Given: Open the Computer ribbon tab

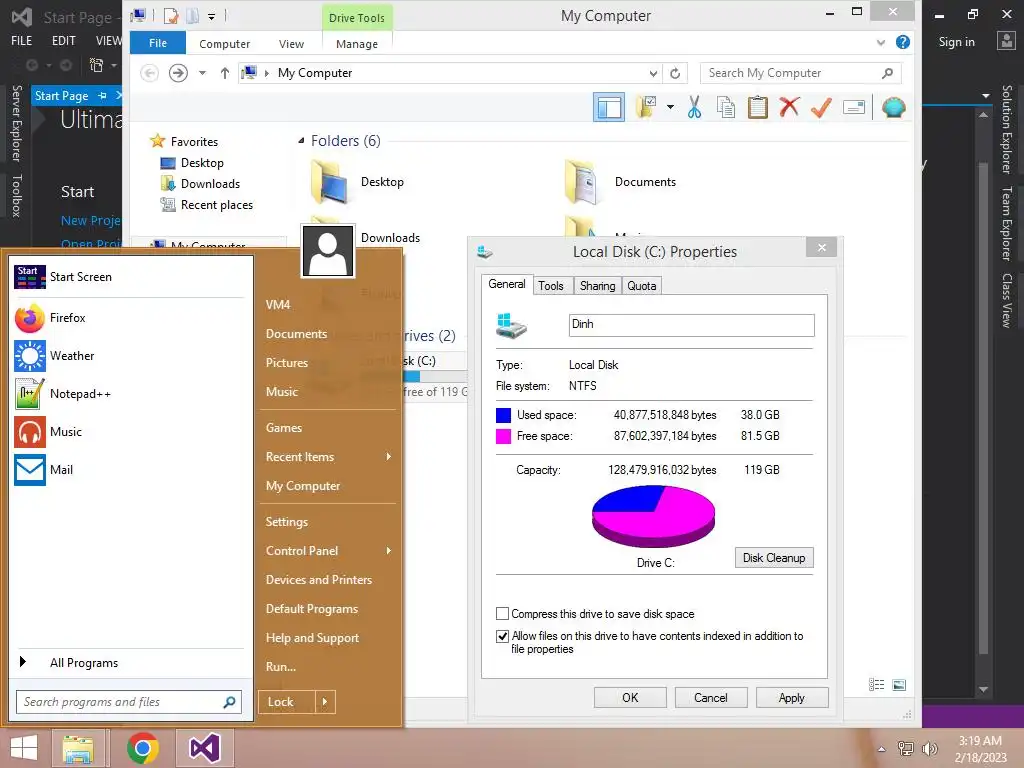Looking at the screenshot, I should coord(225,44).
